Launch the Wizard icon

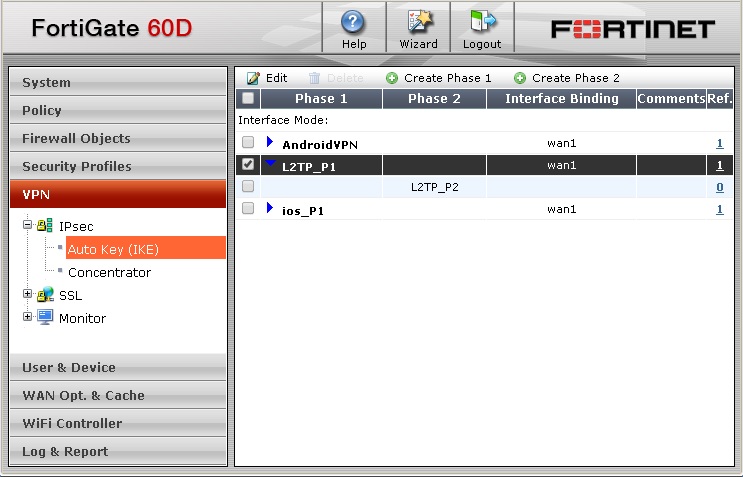(x=418, y=21)
